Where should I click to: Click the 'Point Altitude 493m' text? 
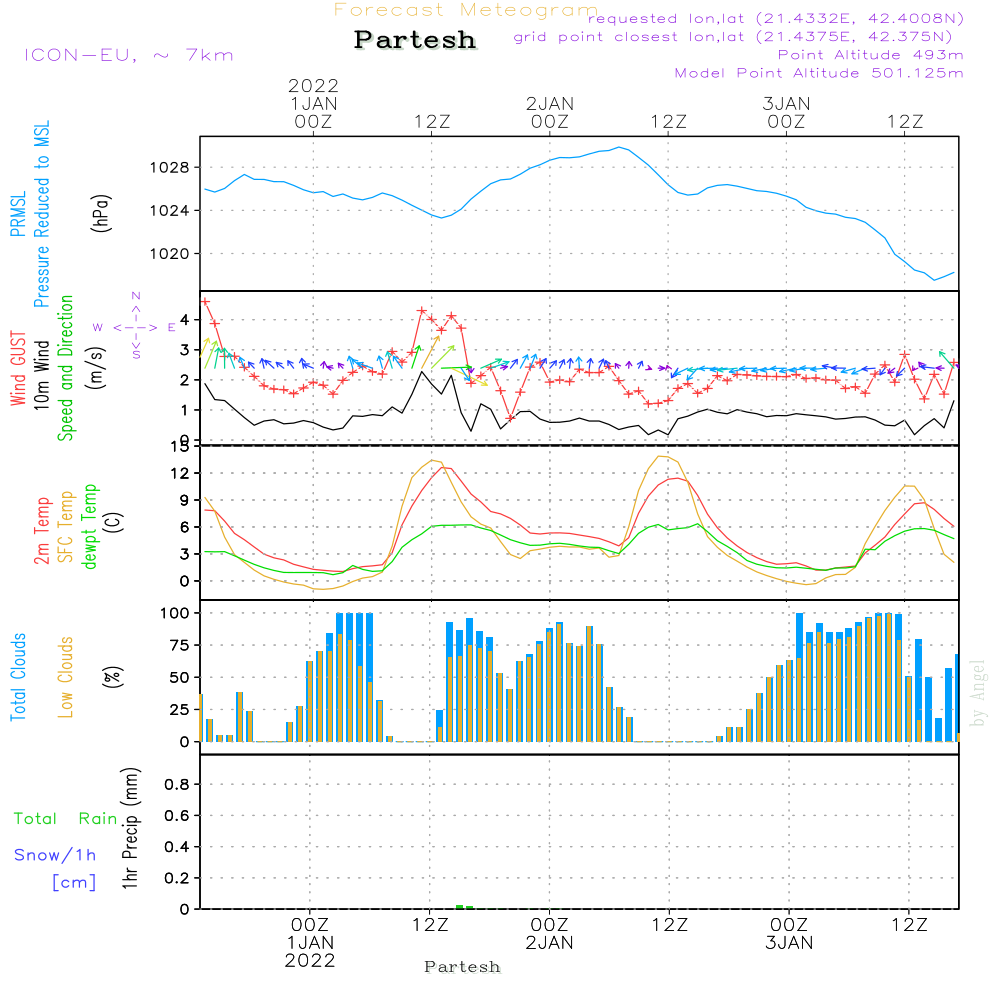pyautogui.click(x=871, y=55)
